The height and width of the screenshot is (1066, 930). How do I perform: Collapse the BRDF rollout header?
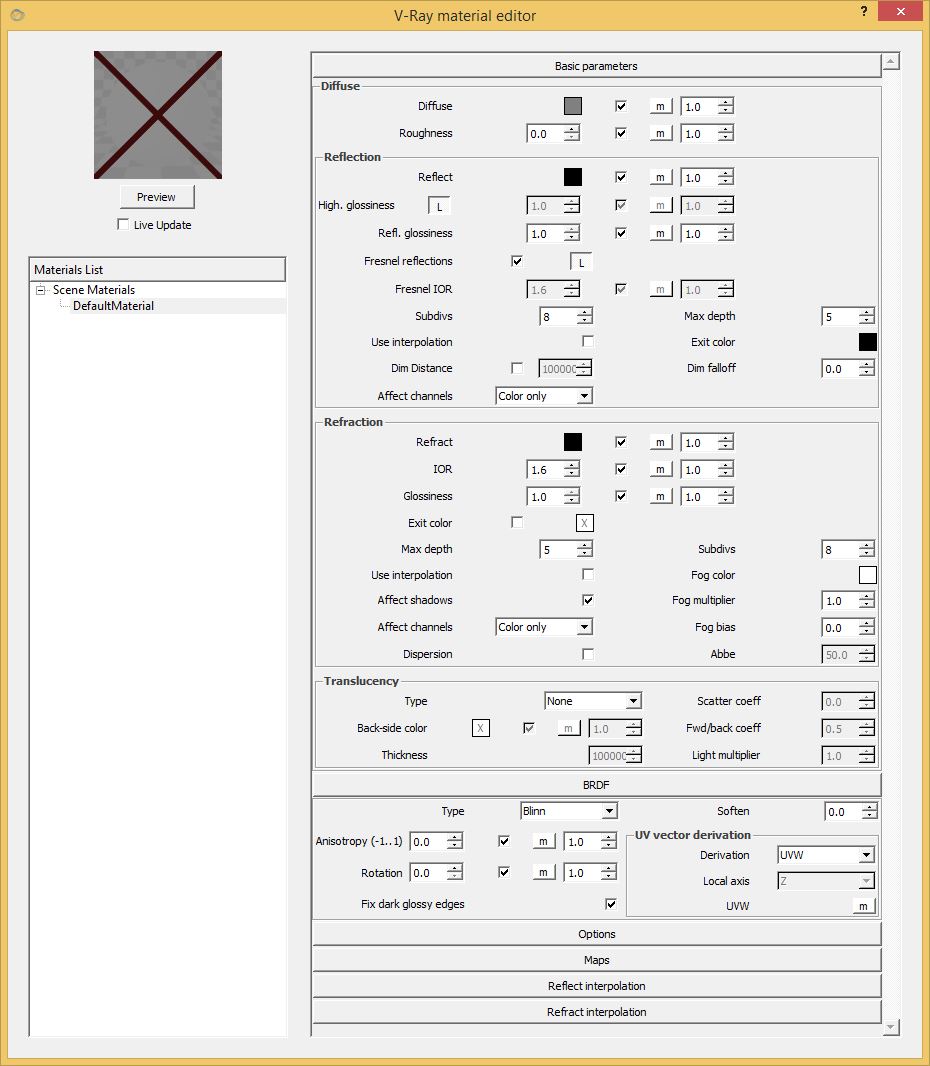click(x=596, y=785)
